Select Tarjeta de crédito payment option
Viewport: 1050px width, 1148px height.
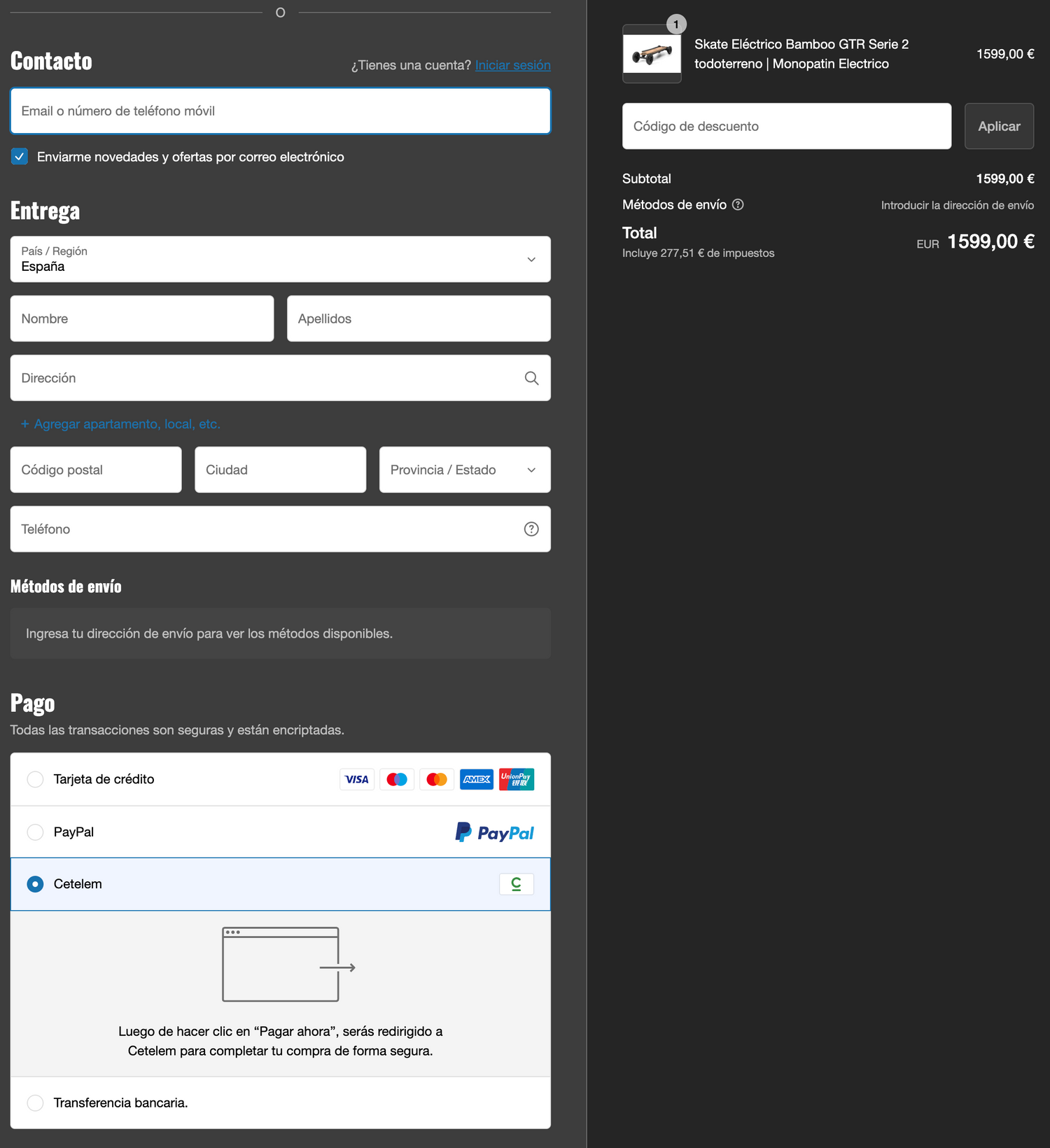coord(35,779)
